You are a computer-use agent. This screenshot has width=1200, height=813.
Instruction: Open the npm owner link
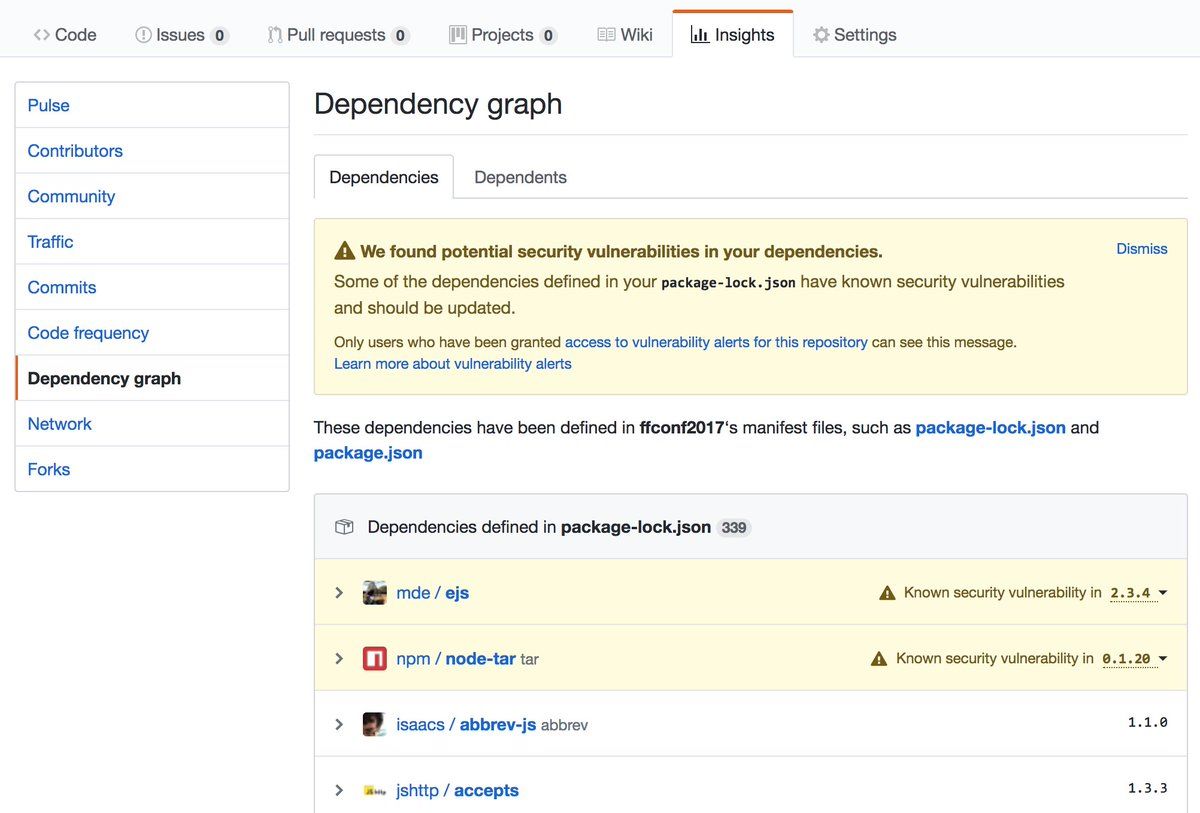click(x=413, y=658)
